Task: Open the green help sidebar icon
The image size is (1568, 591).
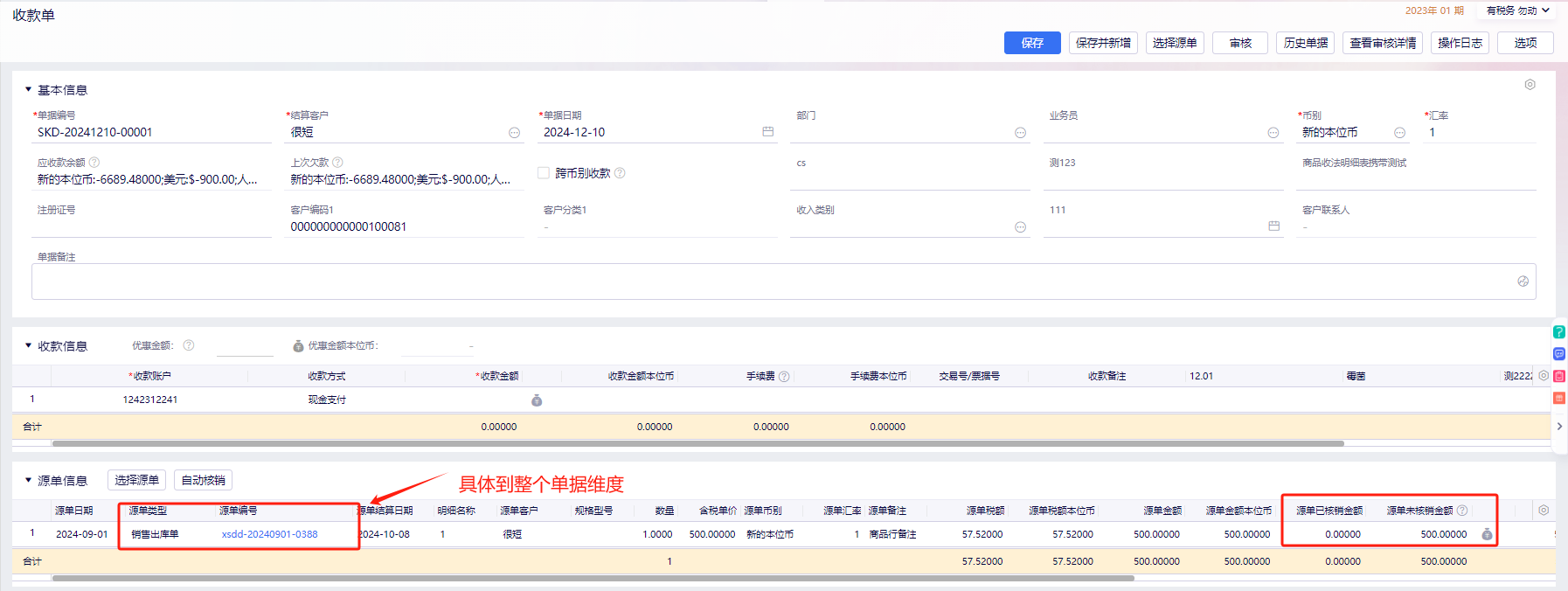Action: (x=1559, y=332)
